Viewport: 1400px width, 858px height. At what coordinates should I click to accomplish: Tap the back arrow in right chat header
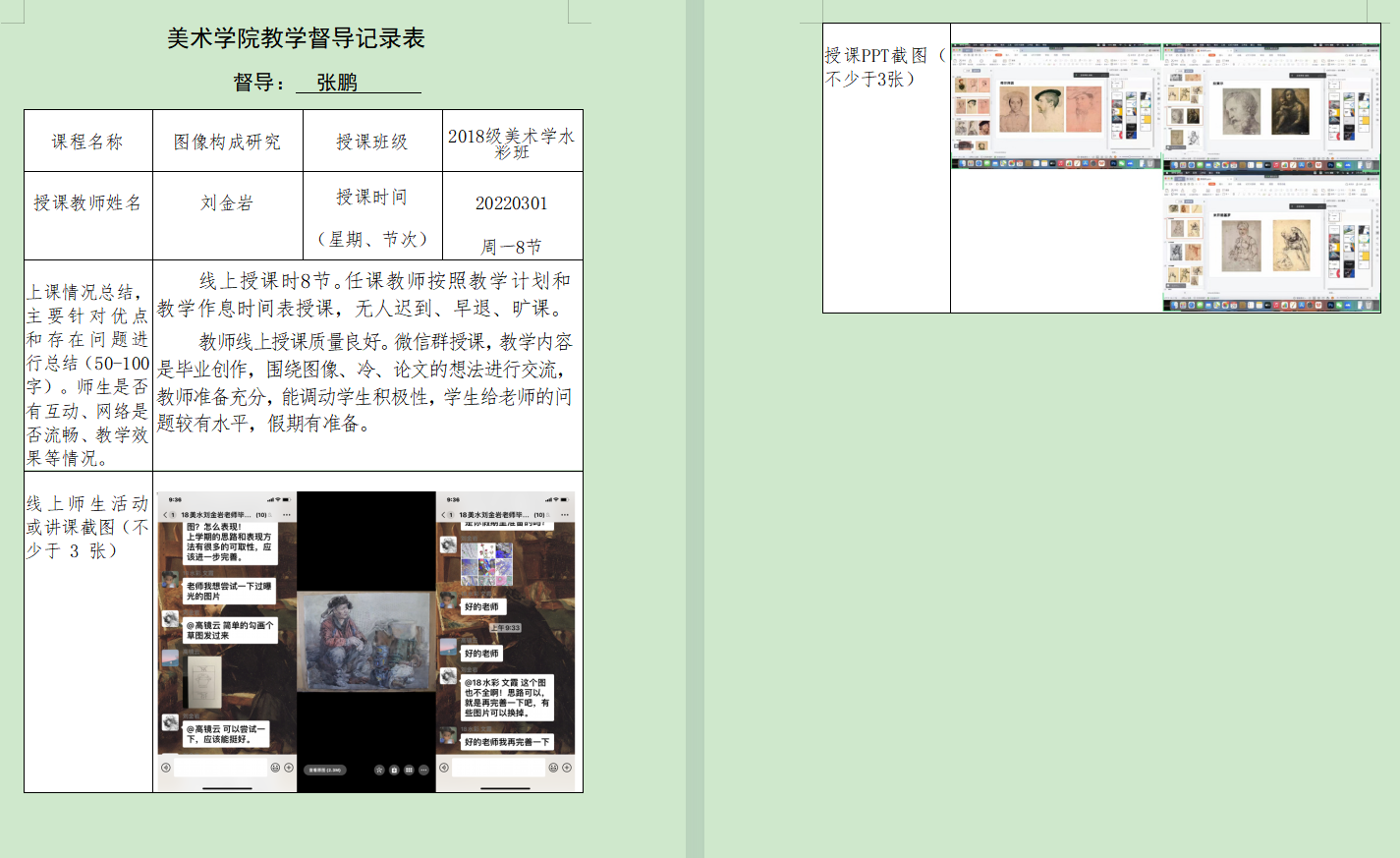point(443,515)
